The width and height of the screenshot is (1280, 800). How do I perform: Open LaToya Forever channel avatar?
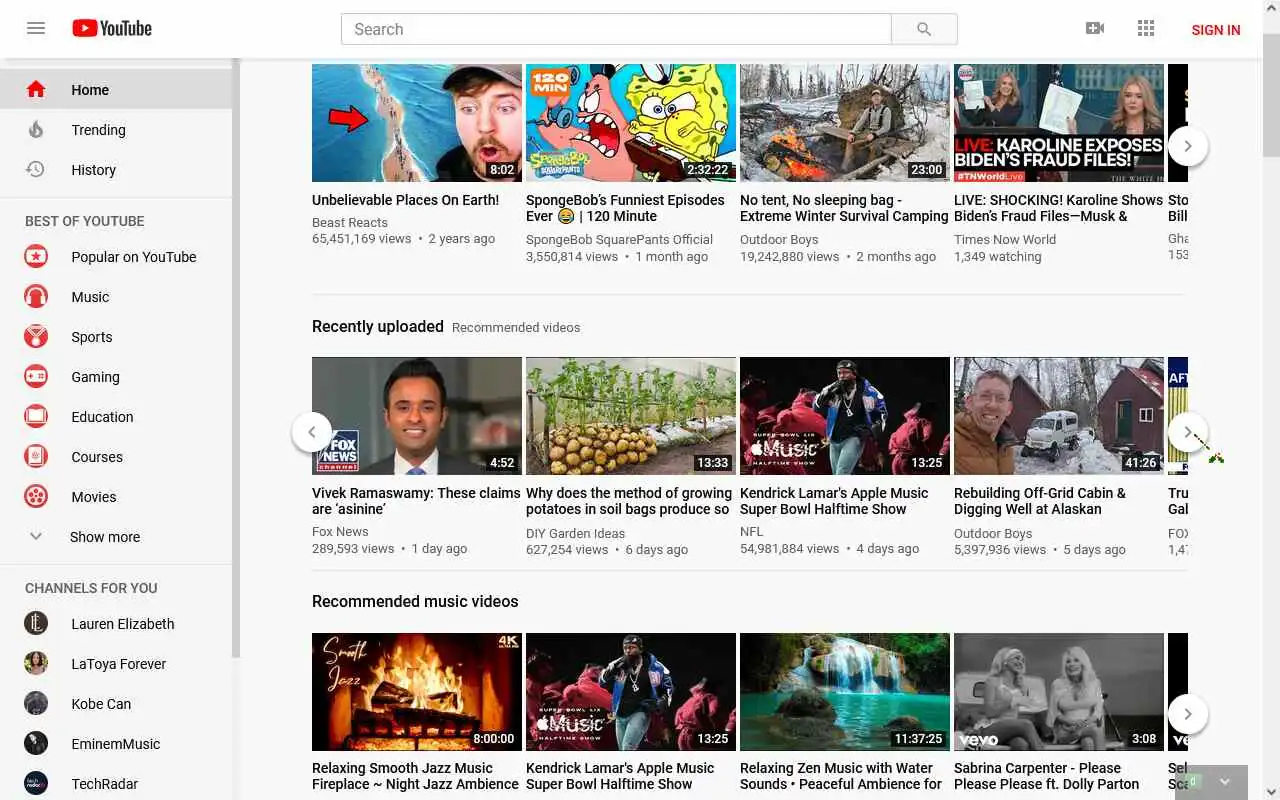tap(36, 664)
